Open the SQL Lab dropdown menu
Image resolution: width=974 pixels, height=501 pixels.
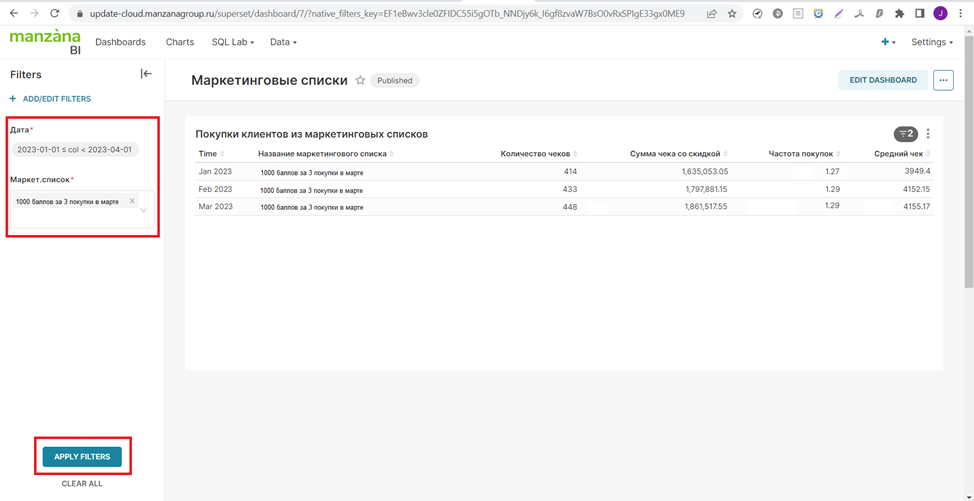pyautogui.click(x=232, y=42)
